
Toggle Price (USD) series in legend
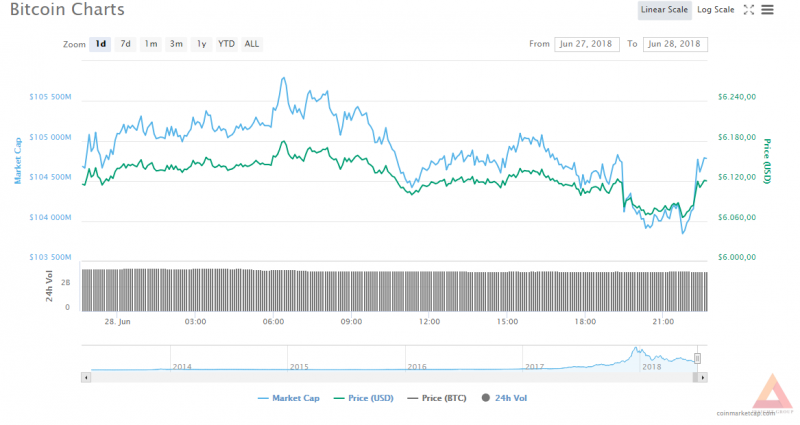tap(363, 398)
